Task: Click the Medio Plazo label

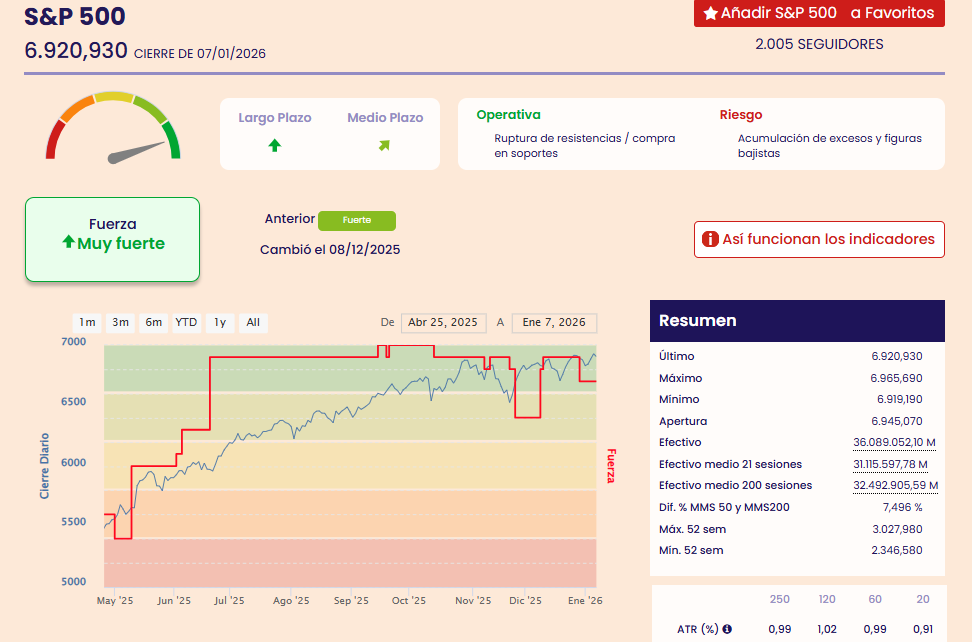Action: coord(385,118)
